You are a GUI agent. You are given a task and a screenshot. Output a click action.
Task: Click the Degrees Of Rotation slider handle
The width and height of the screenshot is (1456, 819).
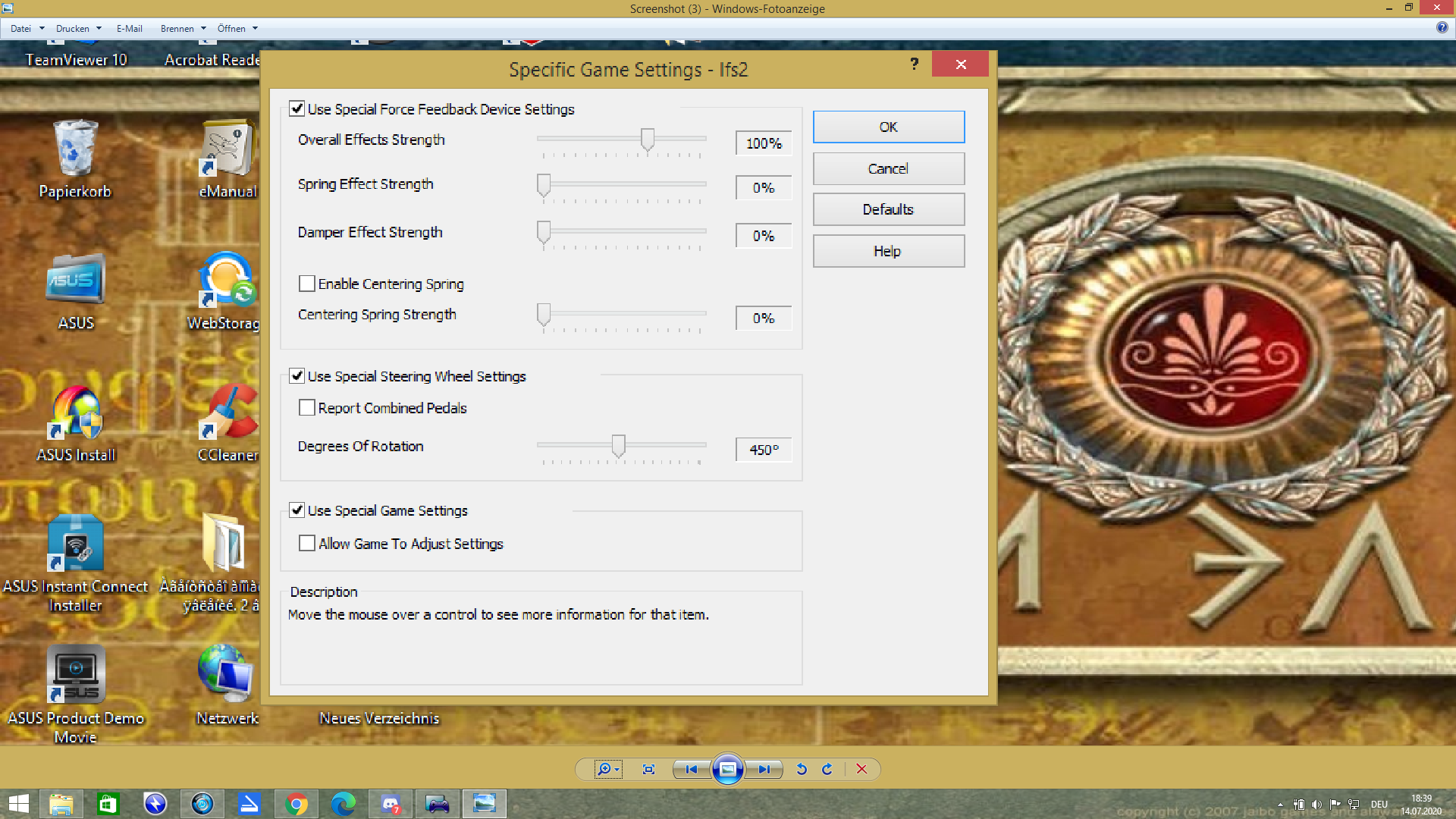point(618,446)
